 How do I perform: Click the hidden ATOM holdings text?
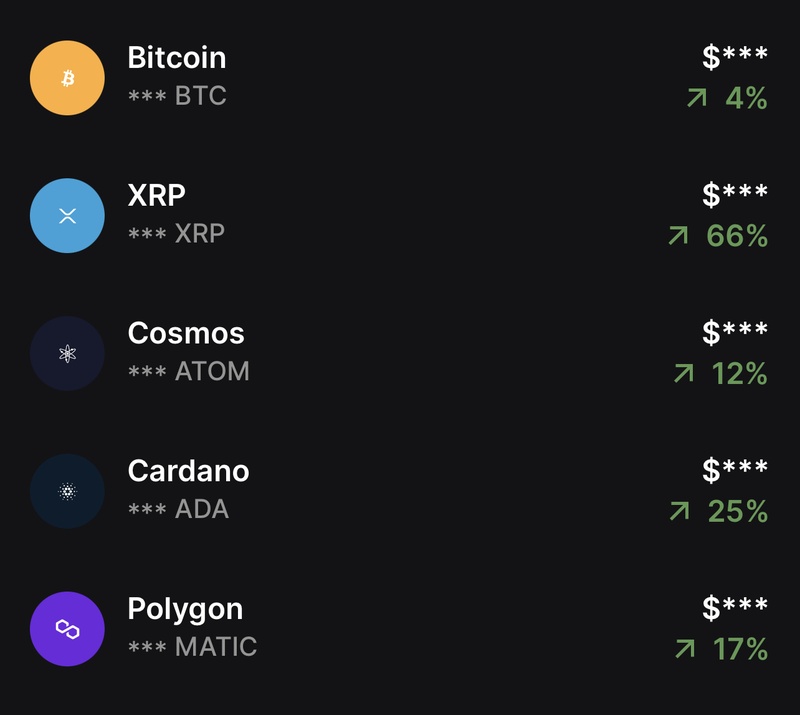(189, 372)
